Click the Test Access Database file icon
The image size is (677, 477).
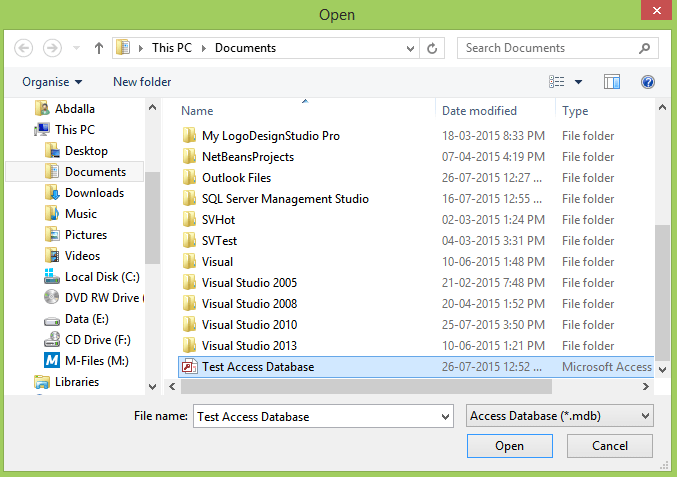189,366
